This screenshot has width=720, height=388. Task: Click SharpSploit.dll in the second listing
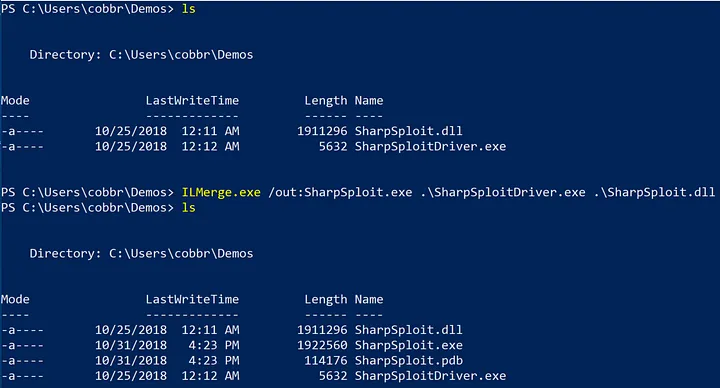408,330
